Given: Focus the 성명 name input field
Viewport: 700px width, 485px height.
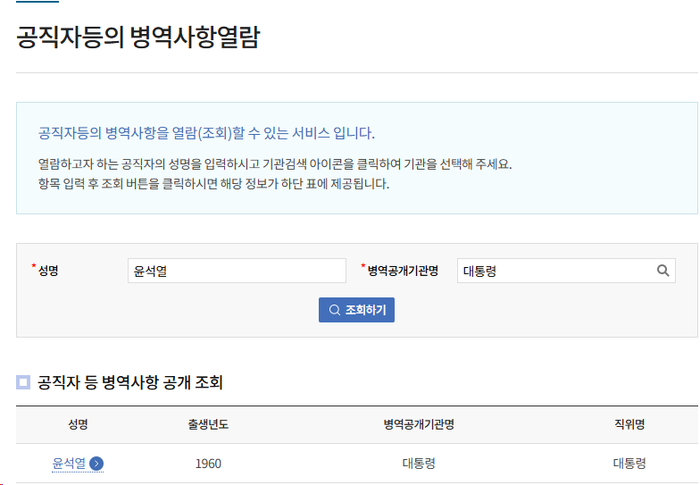Looking at the screenshot, I should [237, 271].
